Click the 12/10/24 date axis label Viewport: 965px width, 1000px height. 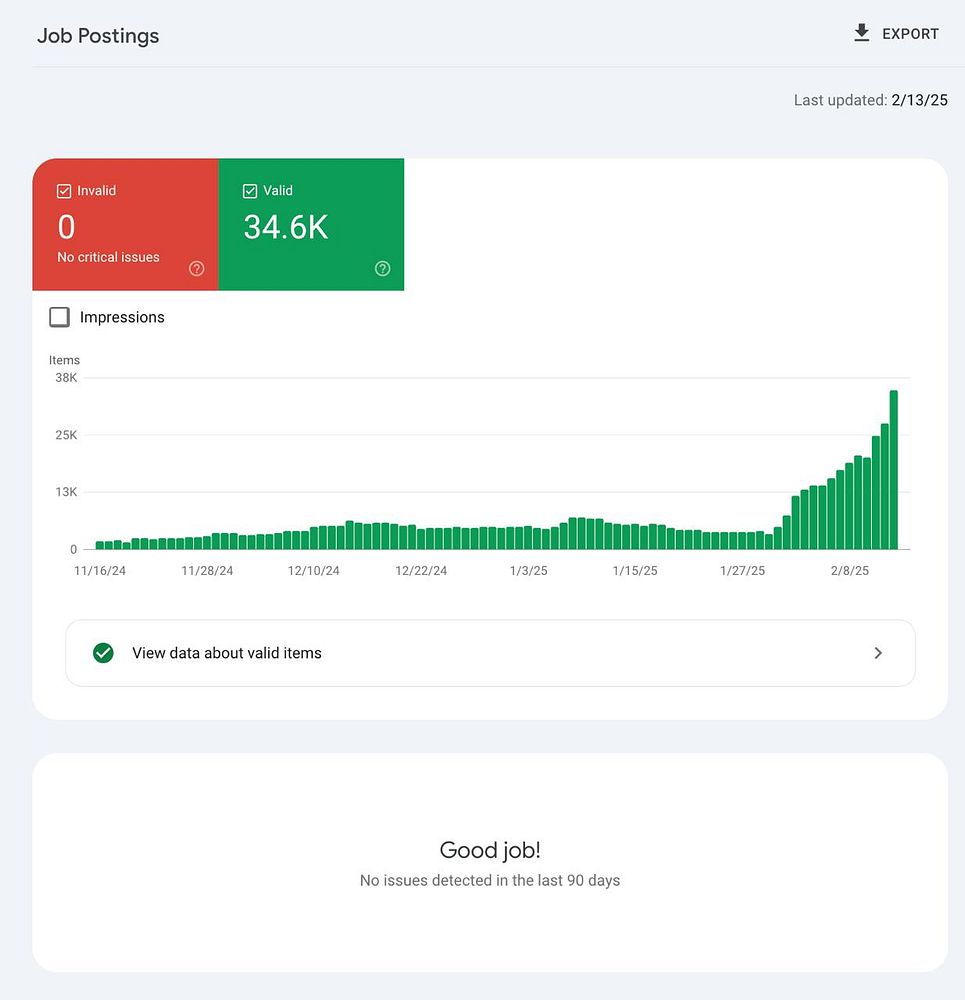(314, 571)
